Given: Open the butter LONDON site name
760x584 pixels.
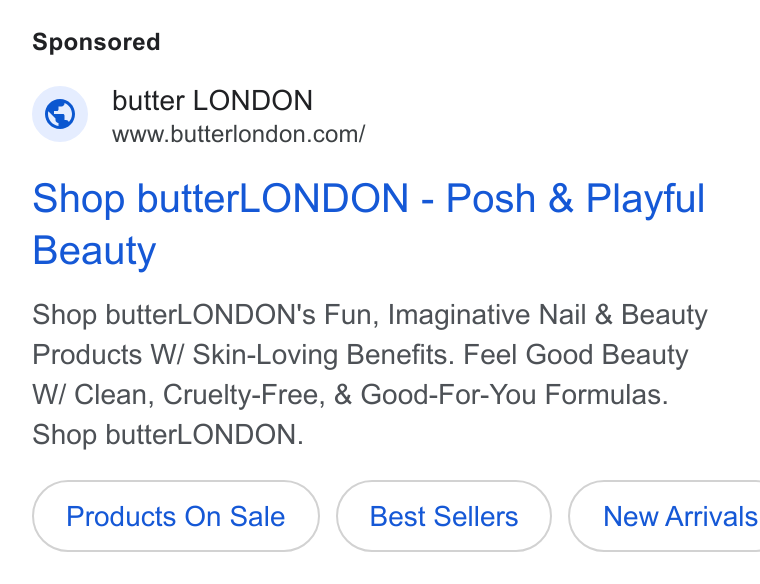Looking at the screenshot, I should (x=212, y=101).
